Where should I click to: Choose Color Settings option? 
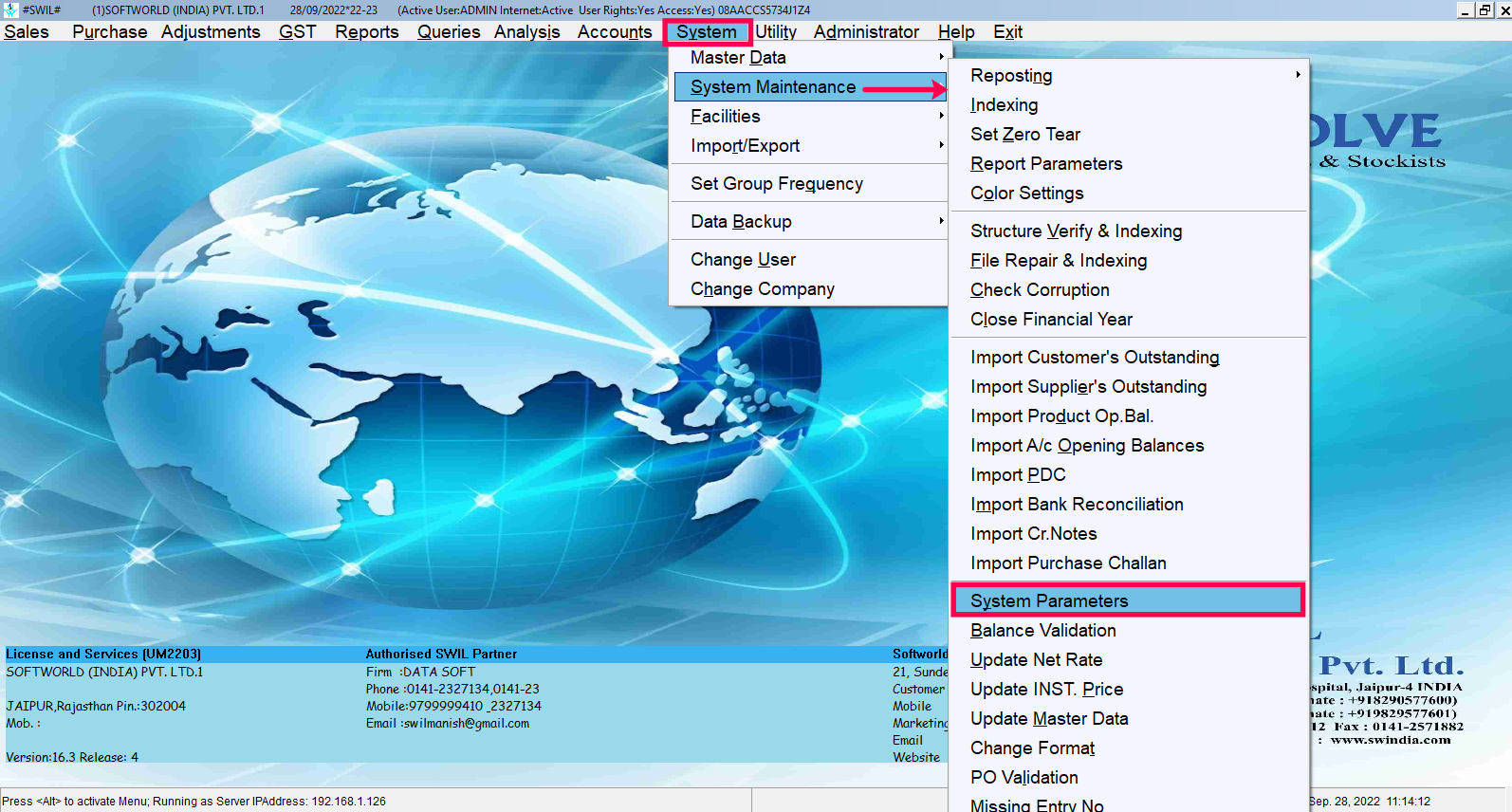[x=1026, y=194]
